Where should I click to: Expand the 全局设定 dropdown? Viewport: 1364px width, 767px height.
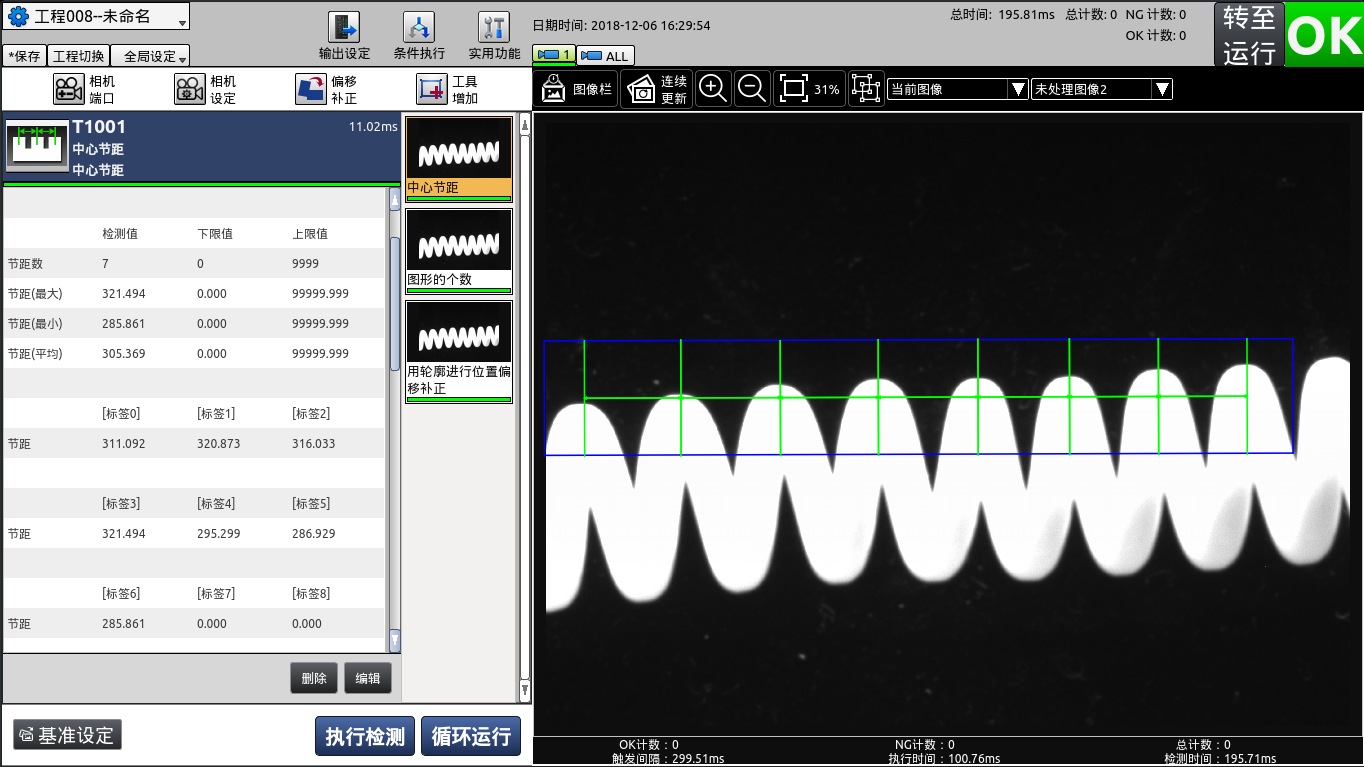click(x=150, y=56)
